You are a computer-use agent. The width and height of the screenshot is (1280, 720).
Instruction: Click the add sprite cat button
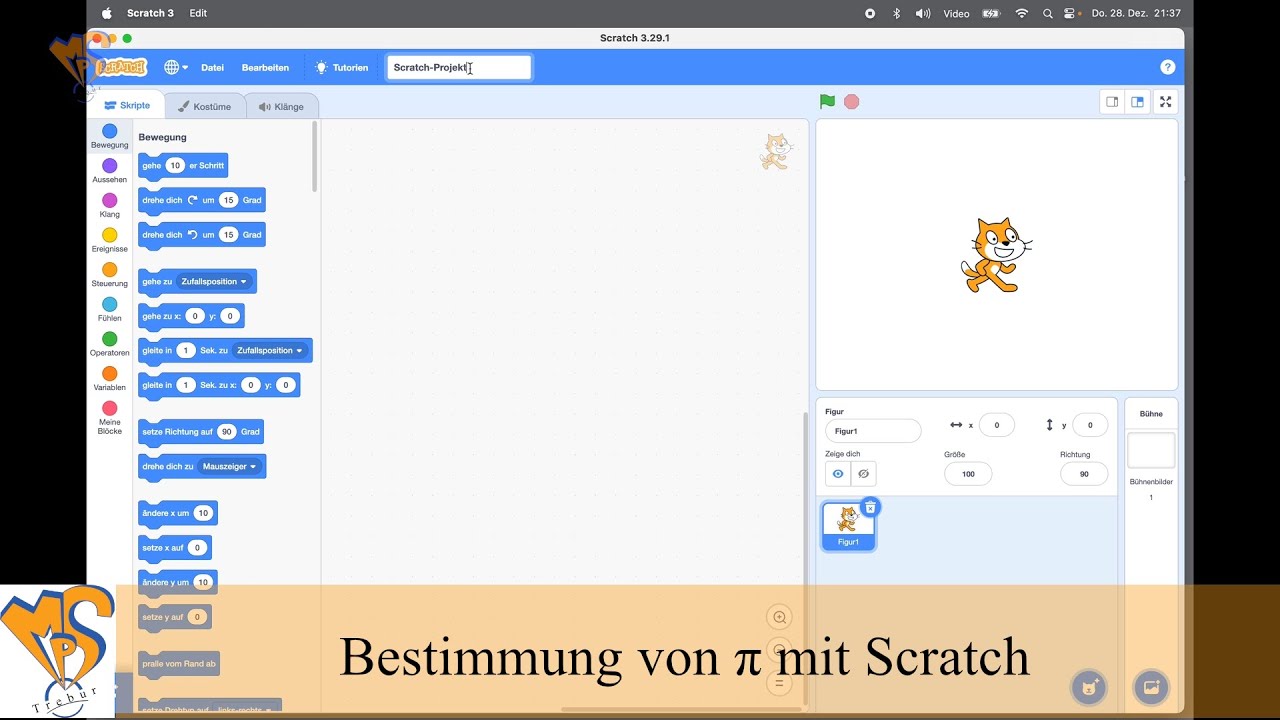click(1089, 687)
